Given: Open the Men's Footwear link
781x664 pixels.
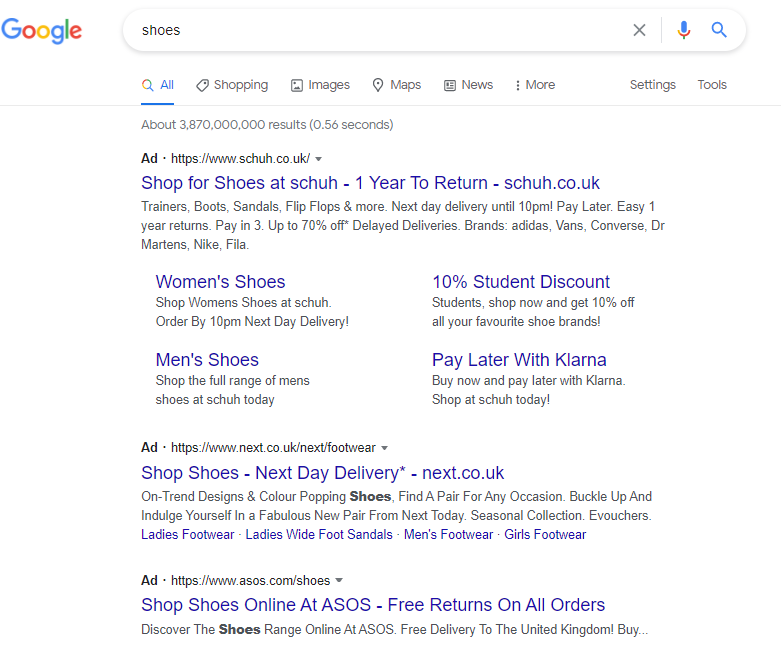Looking at the screenshot, I should click(448, 534).
